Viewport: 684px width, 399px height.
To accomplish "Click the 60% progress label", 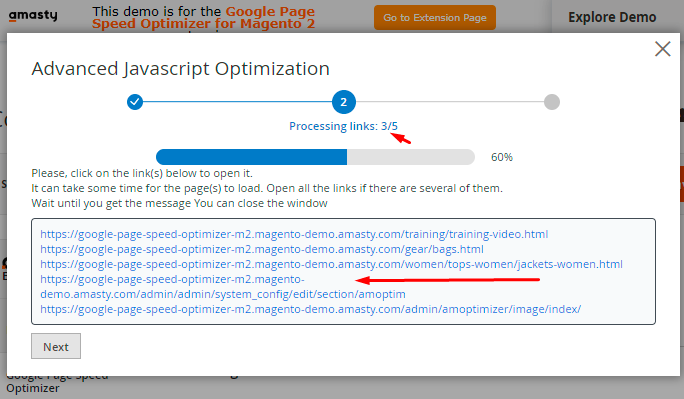I will 502,157.
